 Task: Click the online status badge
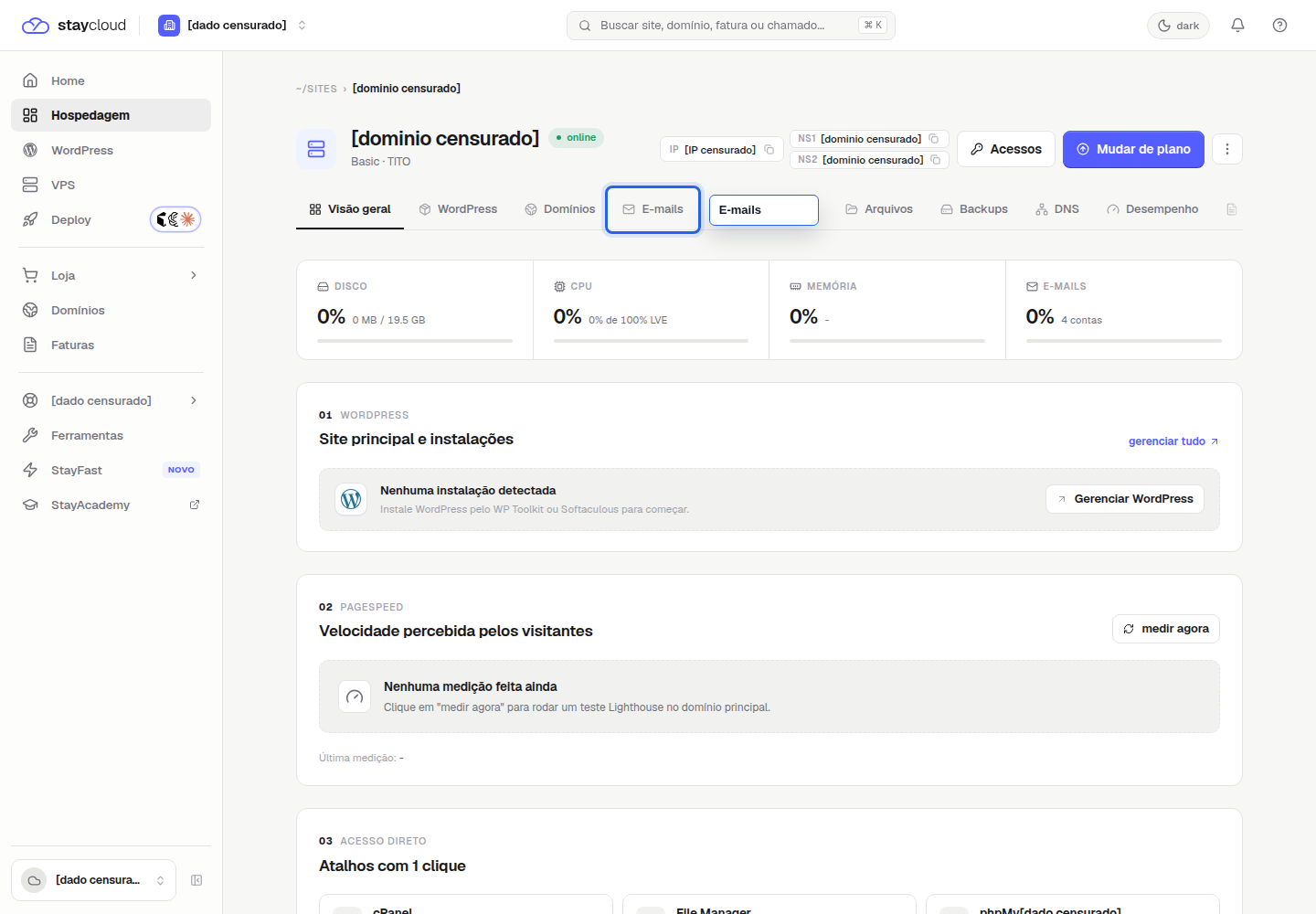click(576, 138)
